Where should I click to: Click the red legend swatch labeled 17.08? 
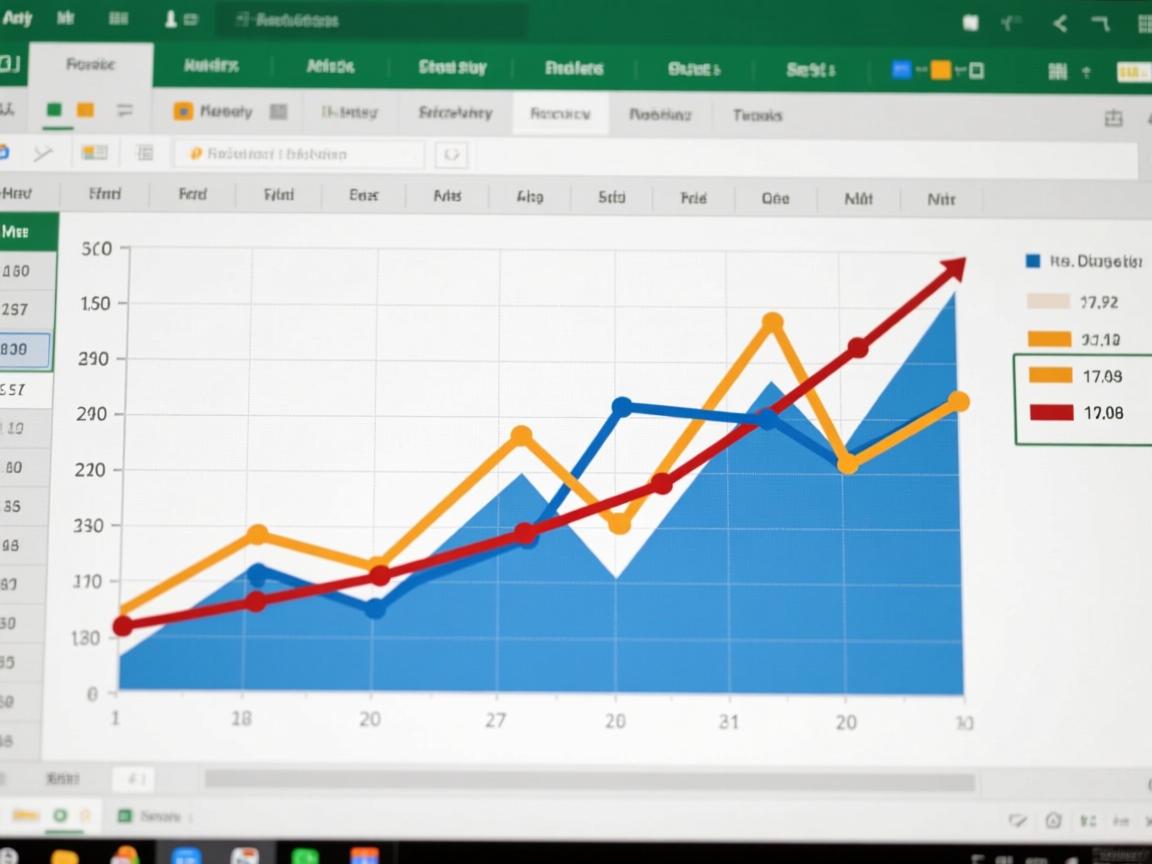point(1050,412)
